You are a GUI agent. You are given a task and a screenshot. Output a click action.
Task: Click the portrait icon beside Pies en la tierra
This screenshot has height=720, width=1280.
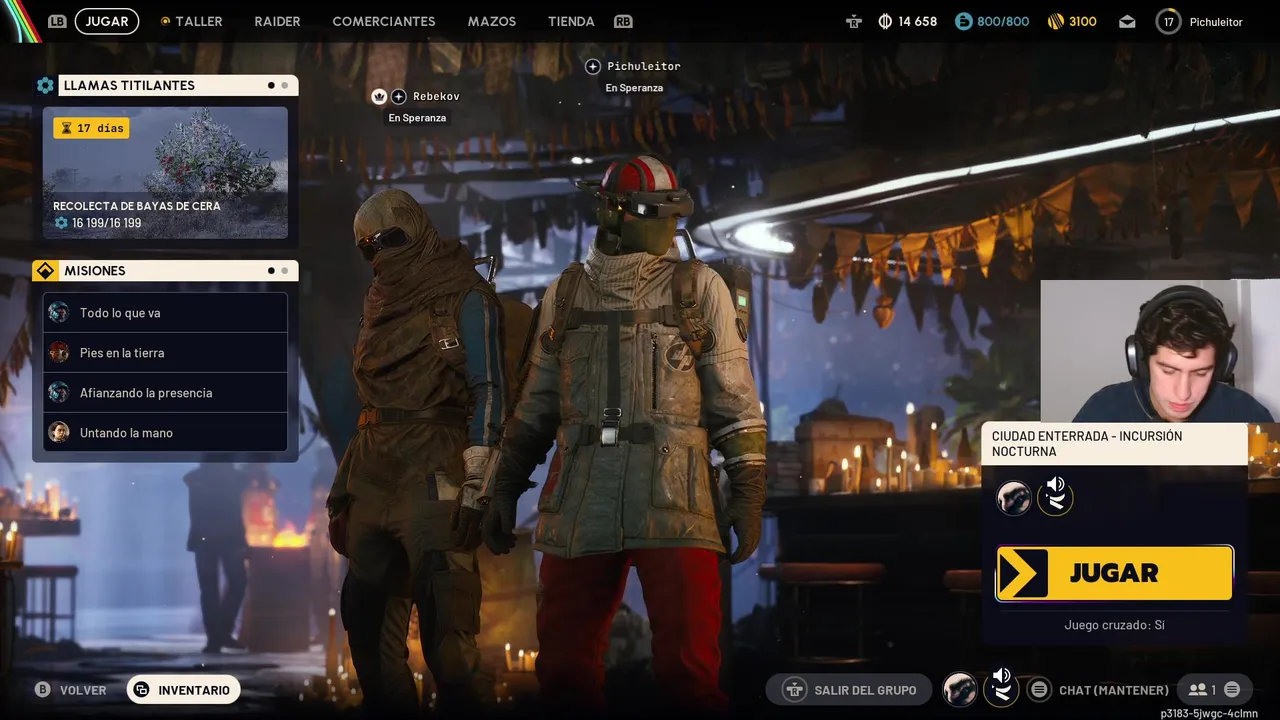point(59,352)
